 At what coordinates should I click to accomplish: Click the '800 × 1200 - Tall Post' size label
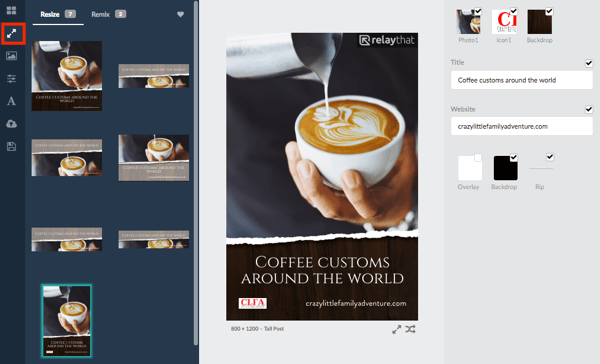(x=257, y=329)
